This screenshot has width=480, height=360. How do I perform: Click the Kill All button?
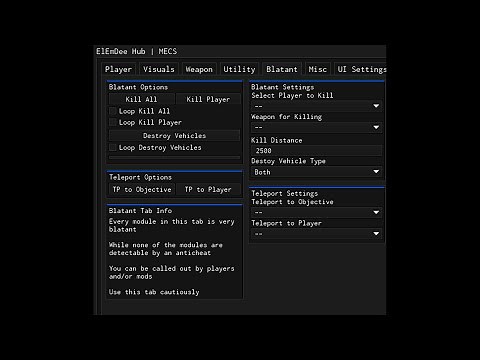[141, 99]
